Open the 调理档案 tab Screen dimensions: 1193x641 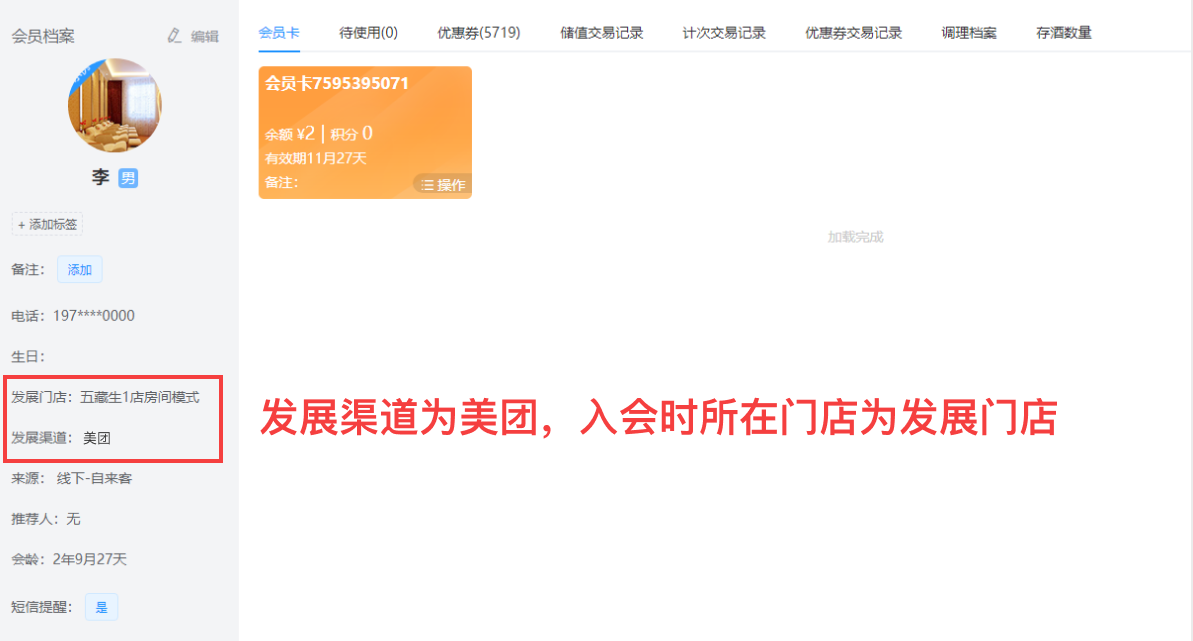click(x=969, y=33)
